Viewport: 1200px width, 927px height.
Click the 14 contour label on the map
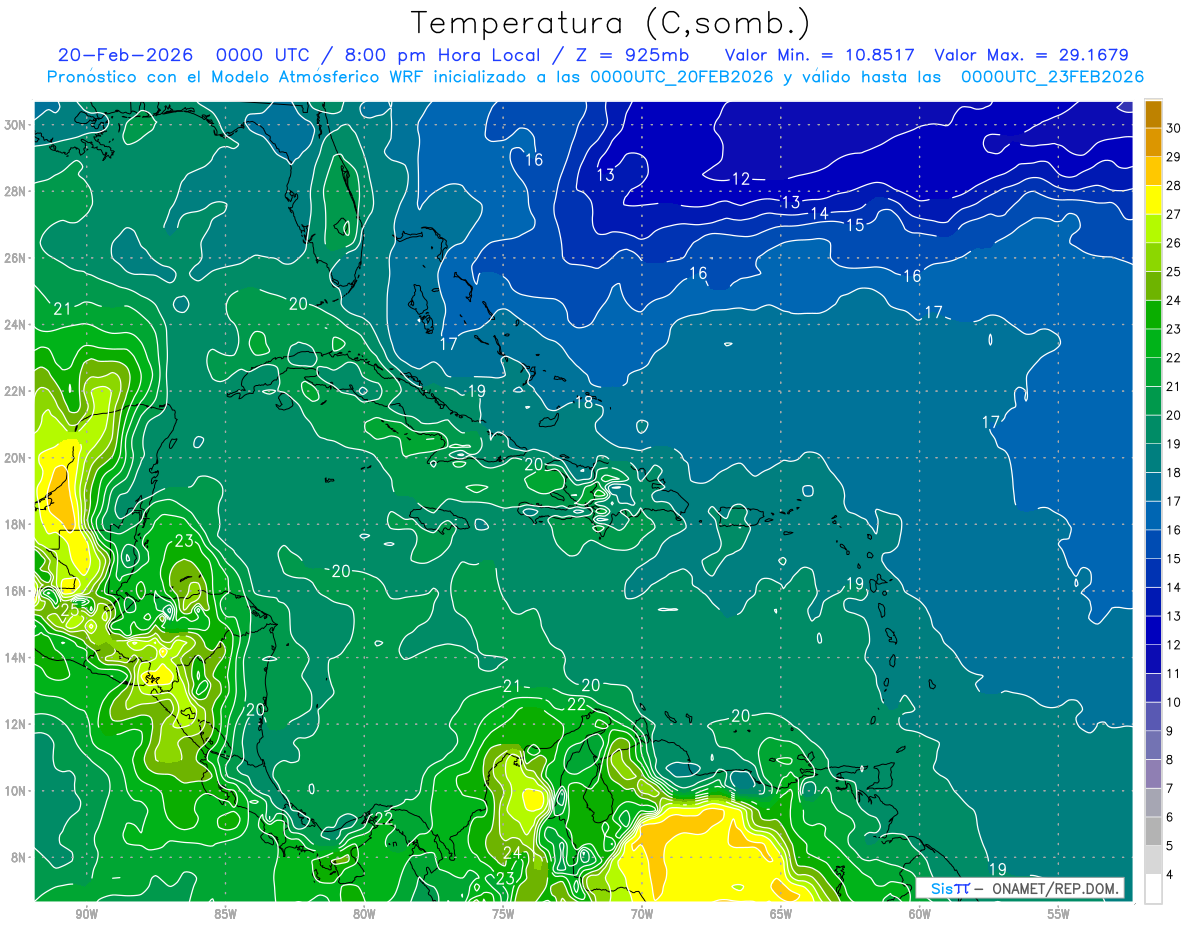[820, 213]
